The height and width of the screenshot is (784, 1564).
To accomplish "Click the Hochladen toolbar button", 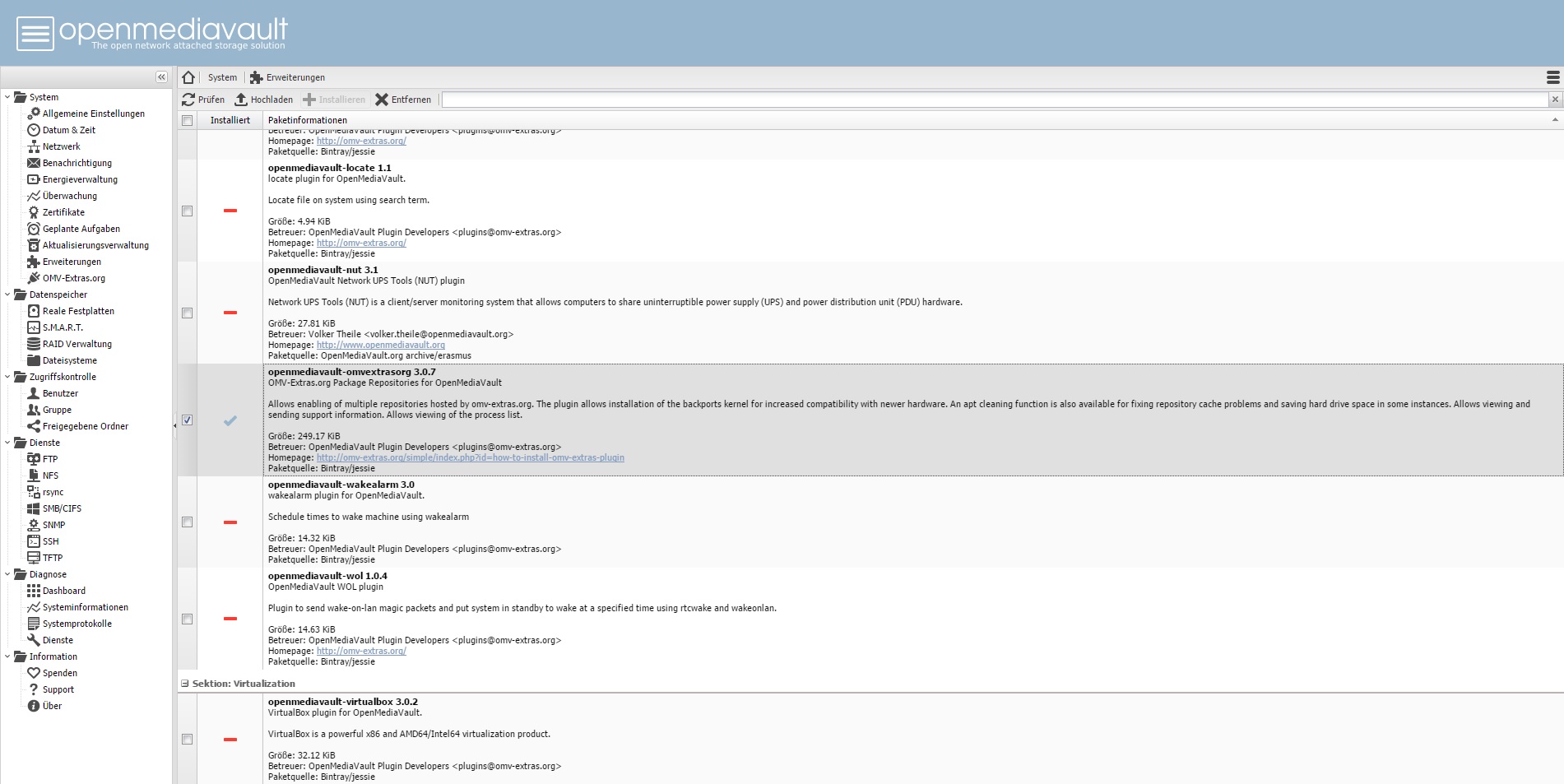I will click(264, 100).
